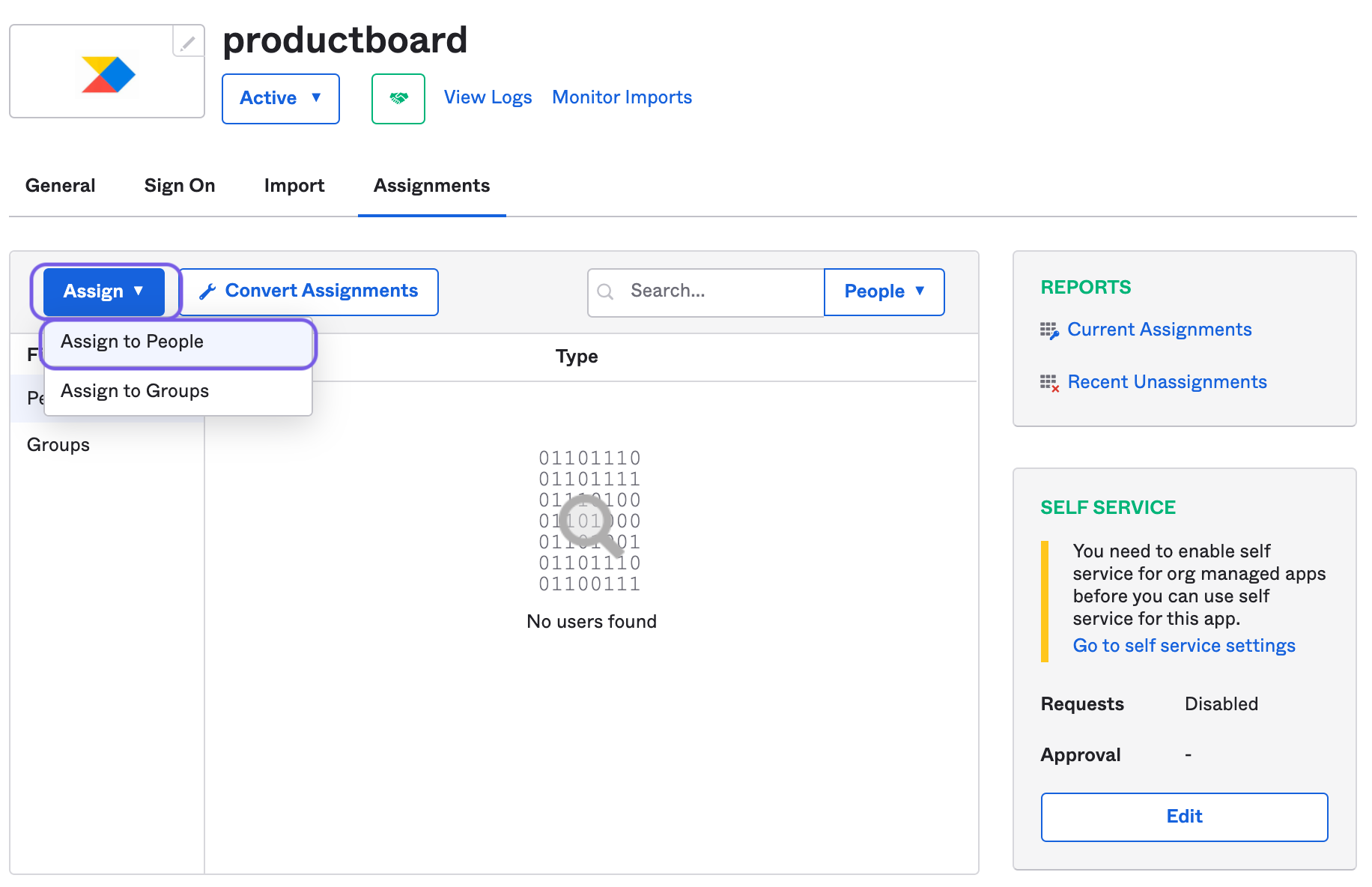Image resolution: width=1372 pixels, height=887 pixels.
Task: Select Groups filter in sidebar
Action: (x=58, y=445)
